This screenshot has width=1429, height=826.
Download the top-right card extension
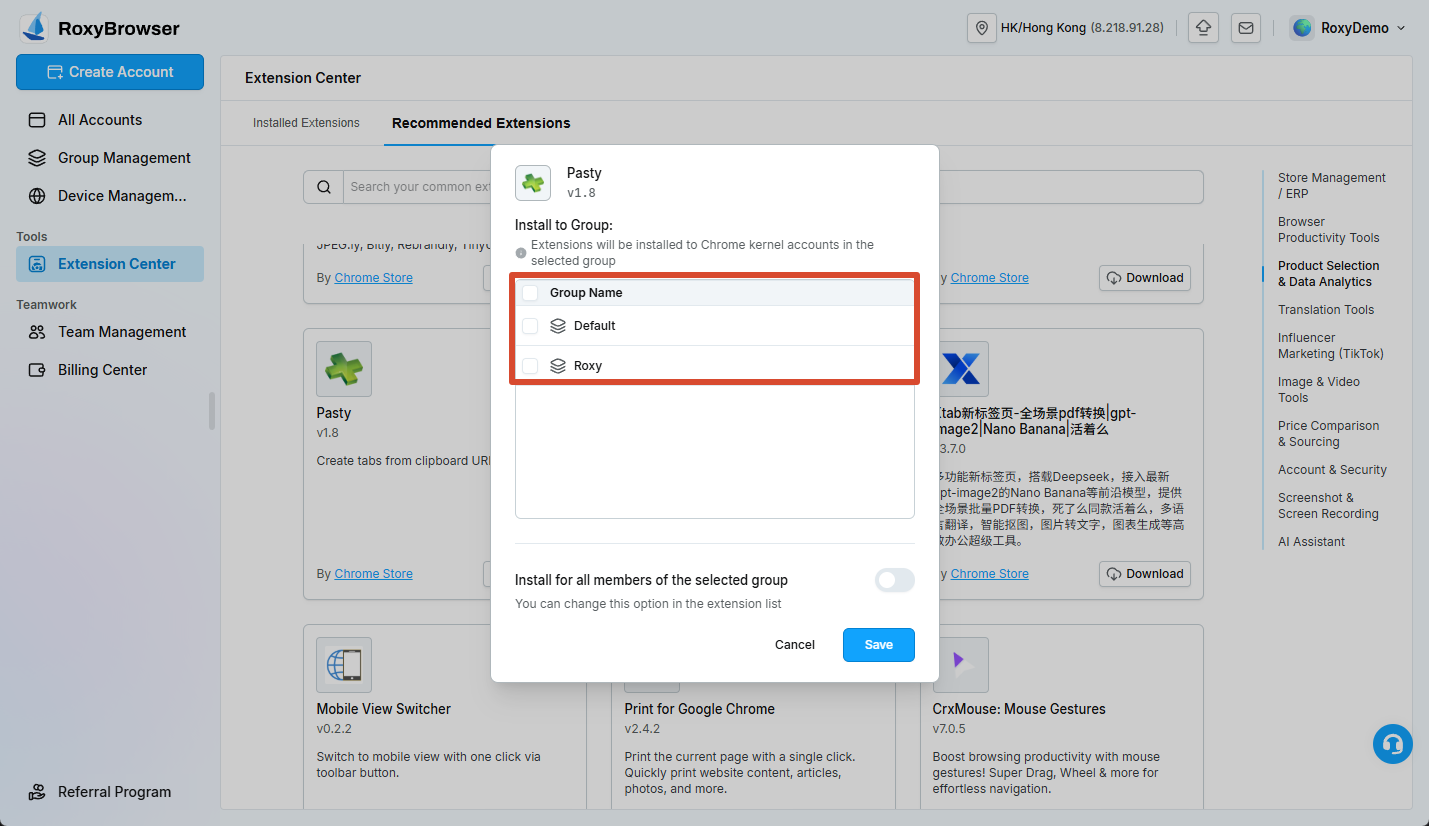point(1145,278)
